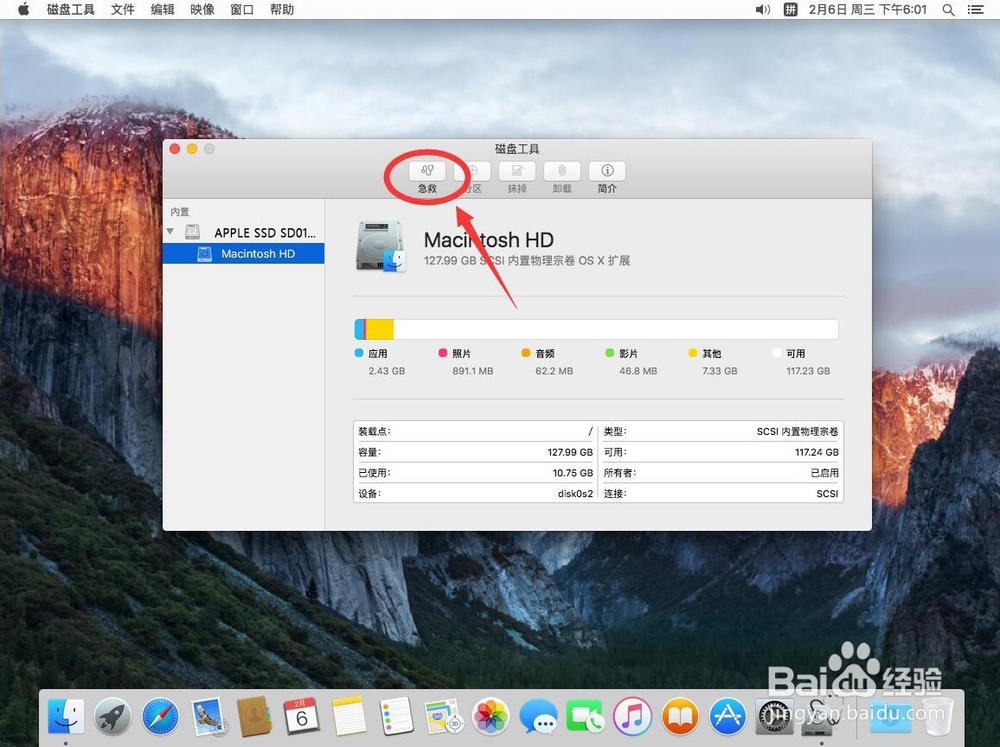Click the disk usage bar

tap(596, 329)
